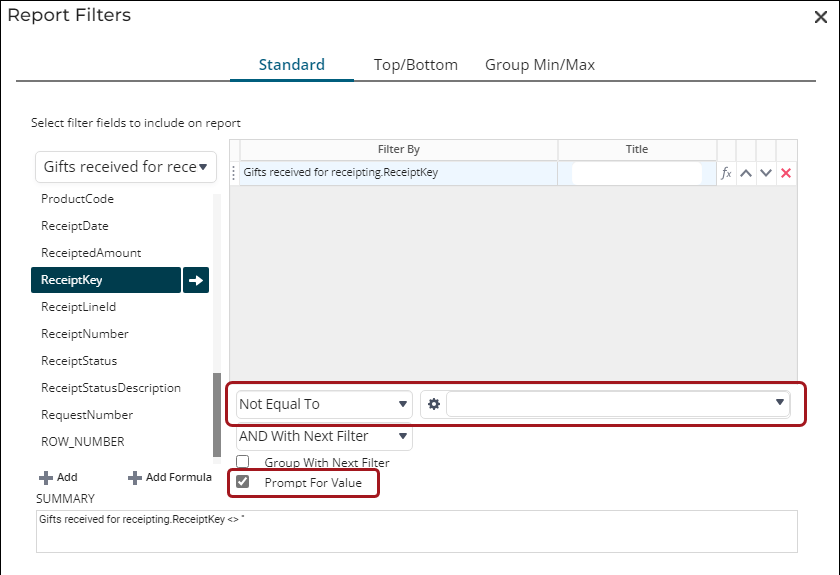The height and width of the screenshot is (575, 840).
Task: Click the drag handle of the filter row
Action: click(234, 173)
